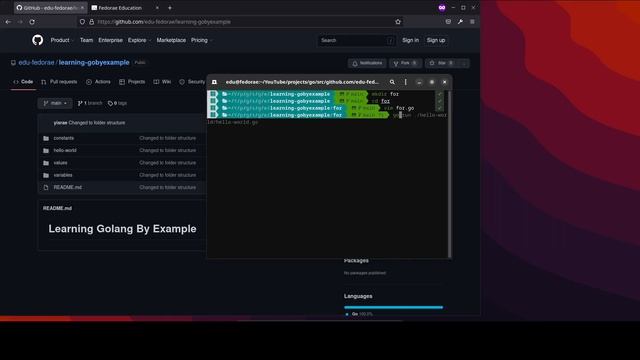Click the new tab icon in terminal header

(214, 82)
